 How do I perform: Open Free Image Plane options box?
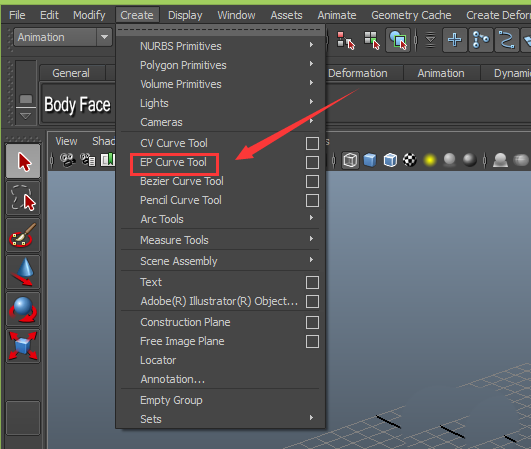pos(312,341)
